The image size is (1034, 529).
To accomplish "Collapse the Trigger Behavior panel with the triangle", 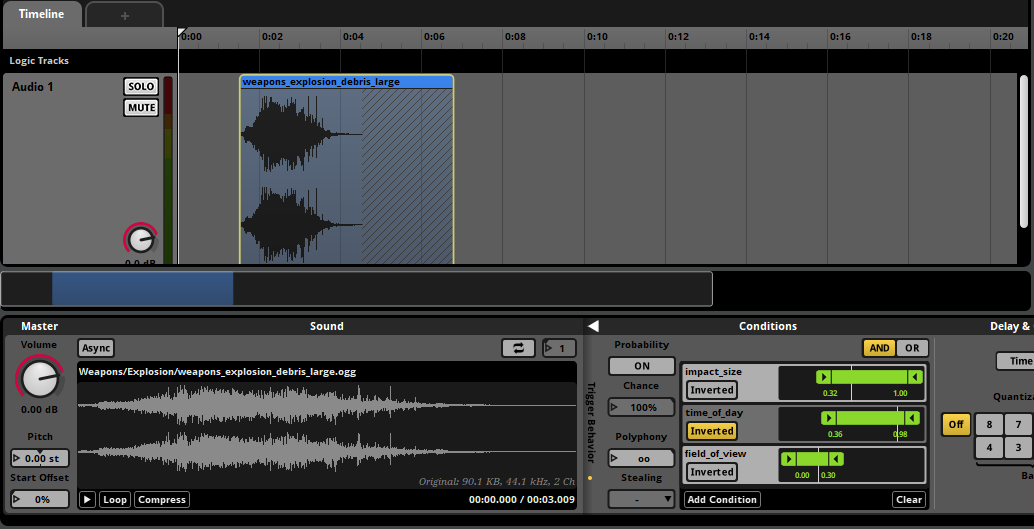I will pos(592,326).
